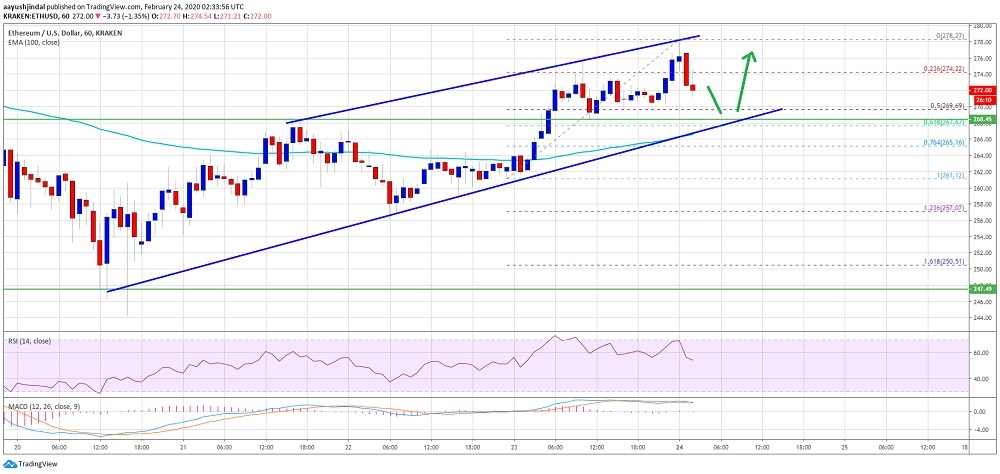Click the TradingView logo icon at bottom left

point(10,464)
